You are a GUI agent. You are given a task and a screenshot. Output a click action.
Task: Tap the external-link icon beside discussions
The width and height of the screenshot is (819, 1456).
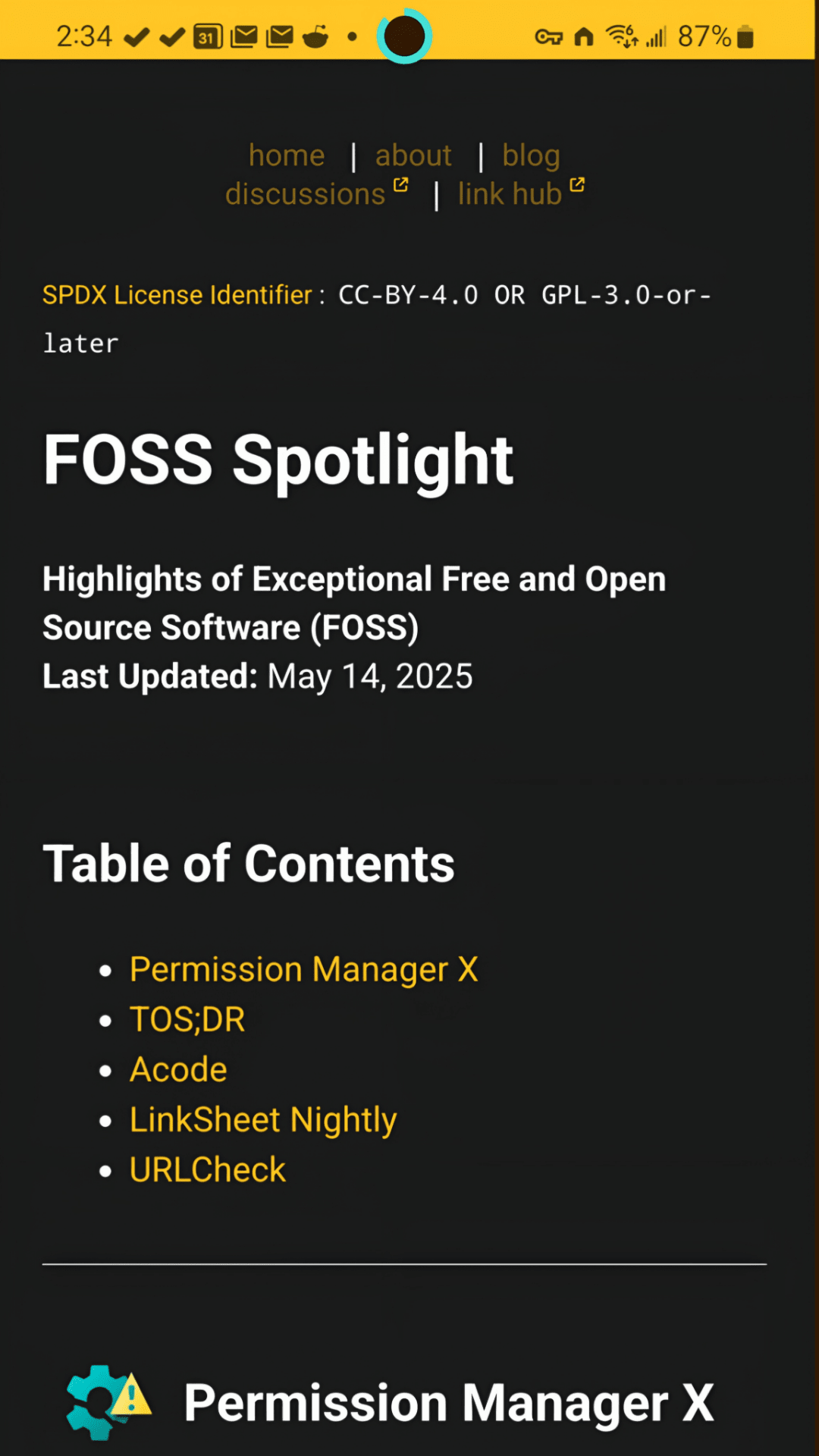[x=401, y=184]
